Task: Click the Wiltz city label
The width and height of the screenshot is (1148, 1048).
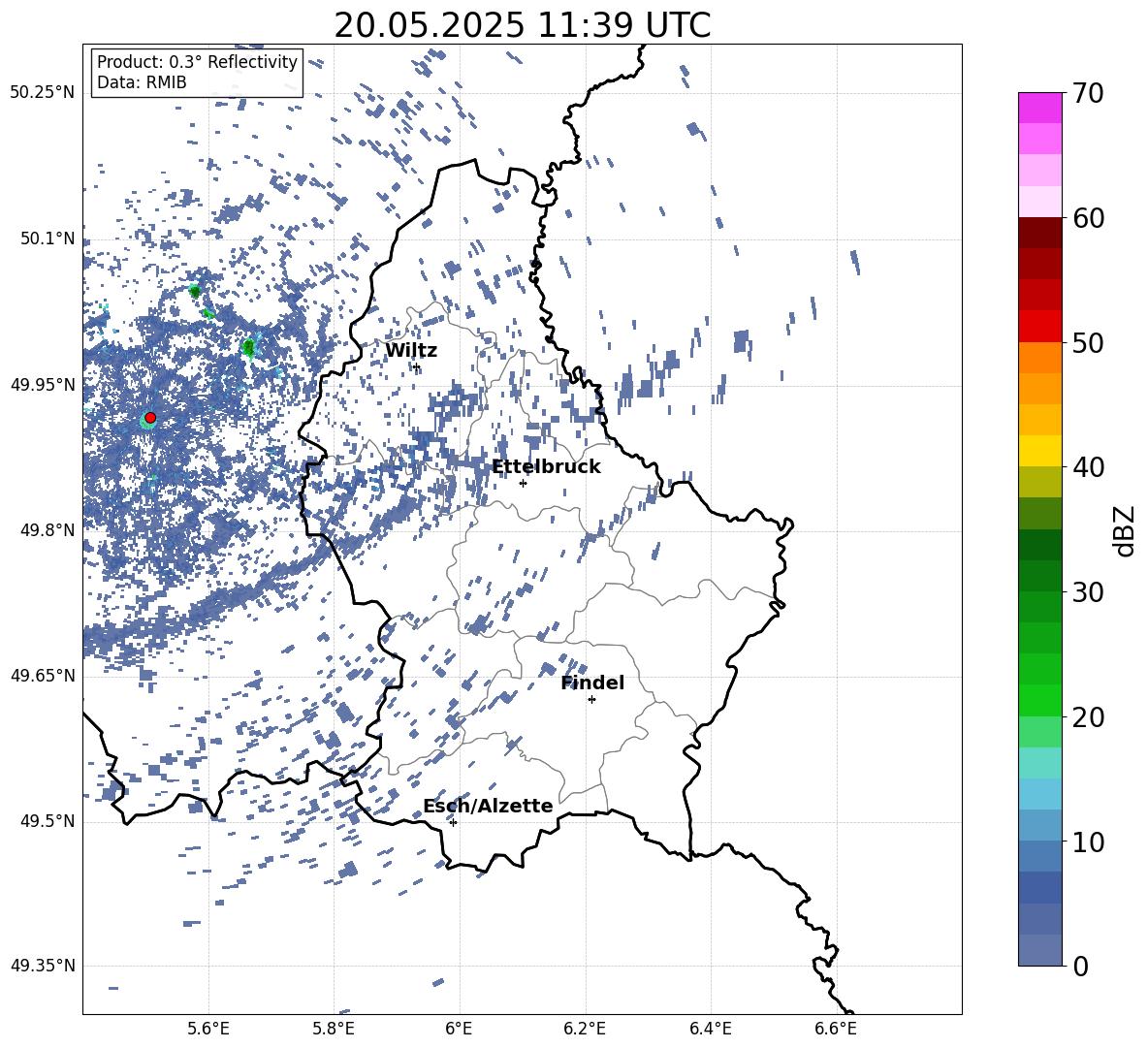Action: [411, 351]
